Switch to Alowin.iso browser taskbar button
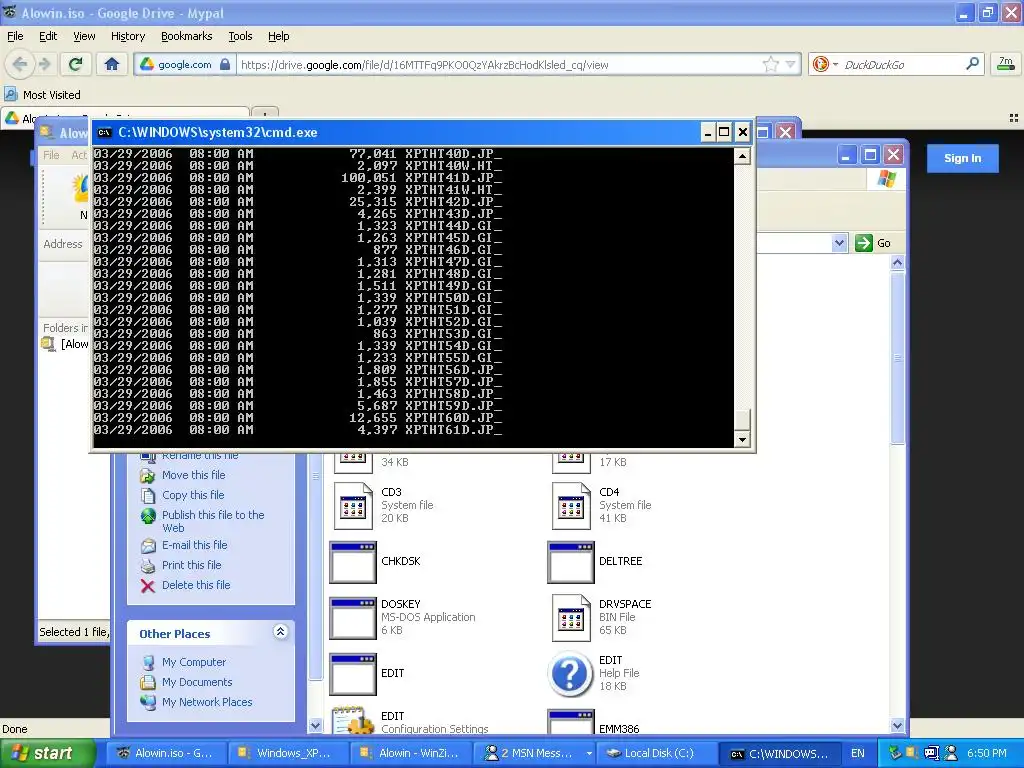The image size is (1024, 768). click(x=165, y=753)
